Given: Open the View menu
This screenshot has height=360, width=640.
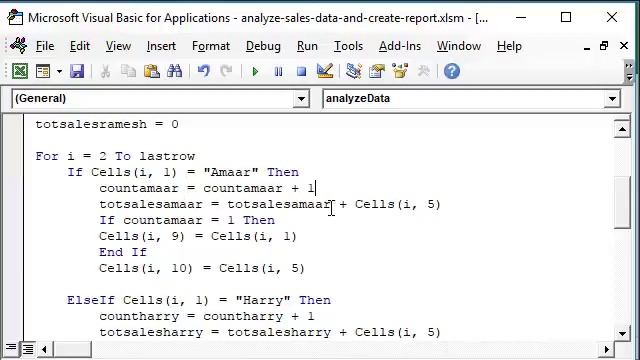Looking at the screenshot, I should coord(118,46).
